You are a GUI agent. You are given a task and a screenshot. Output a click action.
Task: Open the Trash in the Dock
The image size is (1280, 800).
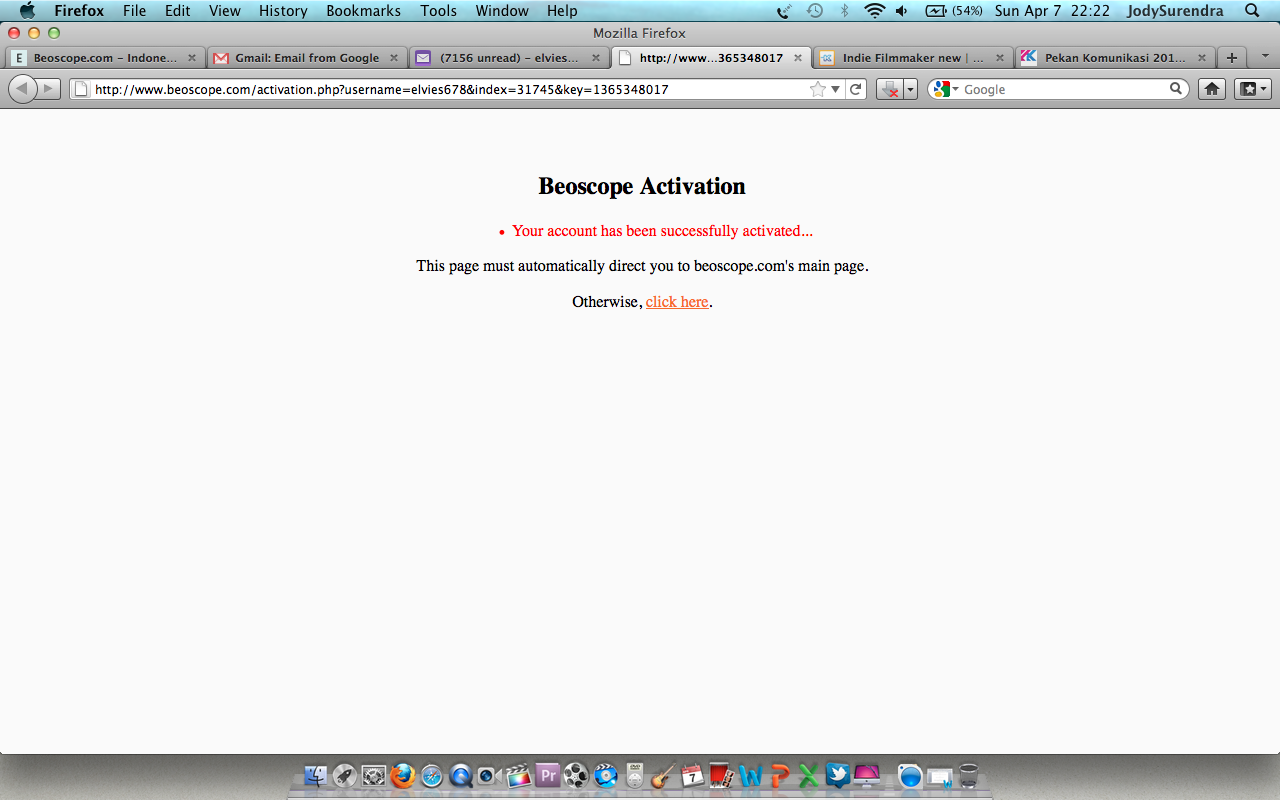click(x=969, y=775)
